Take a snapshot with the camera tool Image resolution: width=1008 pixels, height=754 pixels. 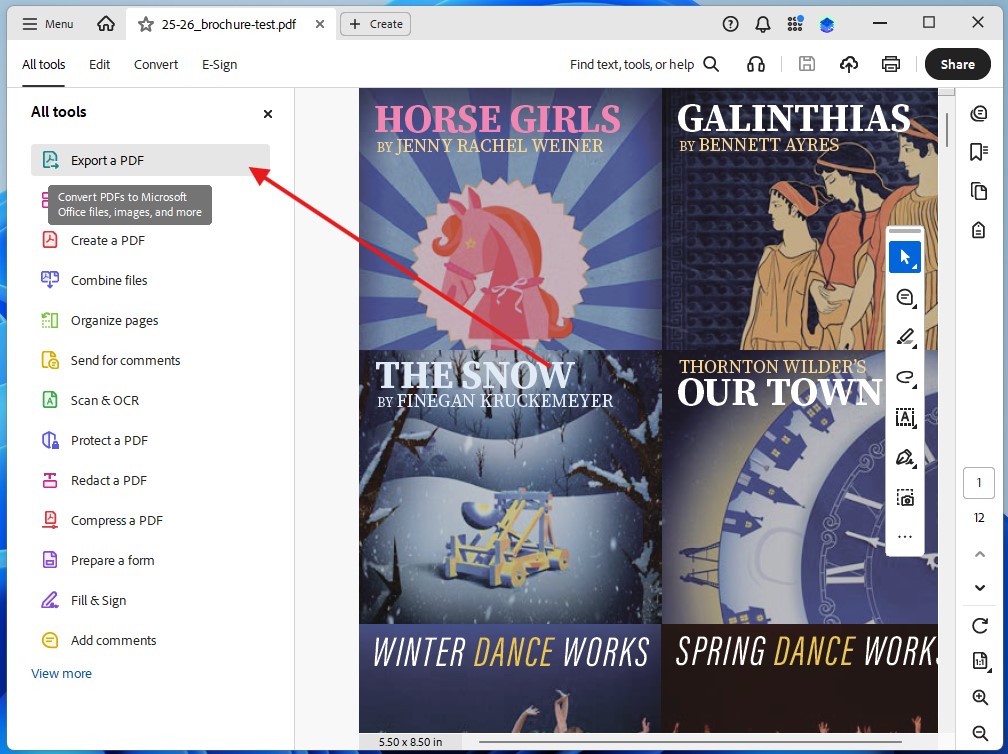tap(905, 497)
